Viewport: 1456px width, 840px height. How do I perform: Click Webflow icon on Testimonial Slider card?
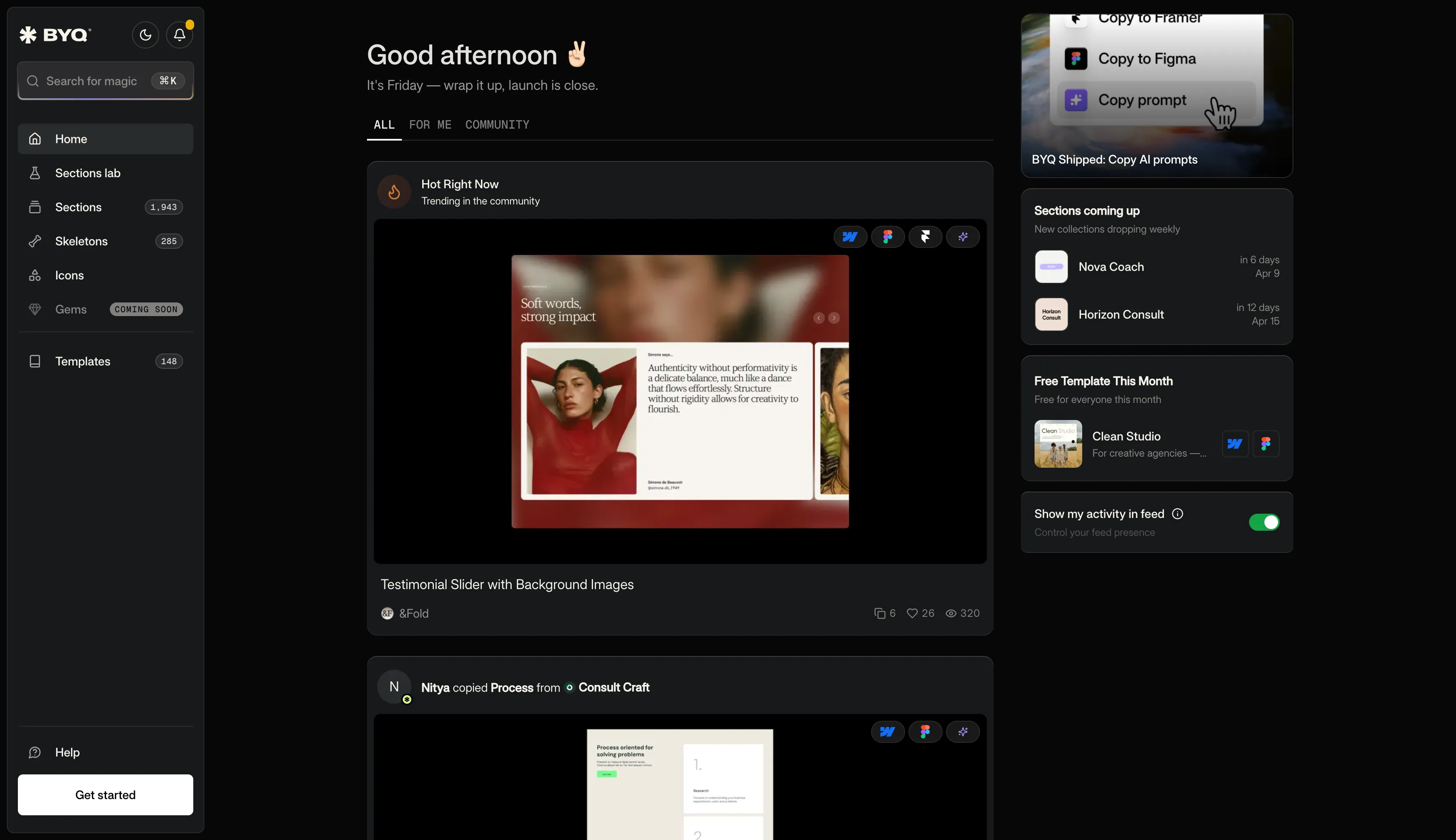[850, 236]
